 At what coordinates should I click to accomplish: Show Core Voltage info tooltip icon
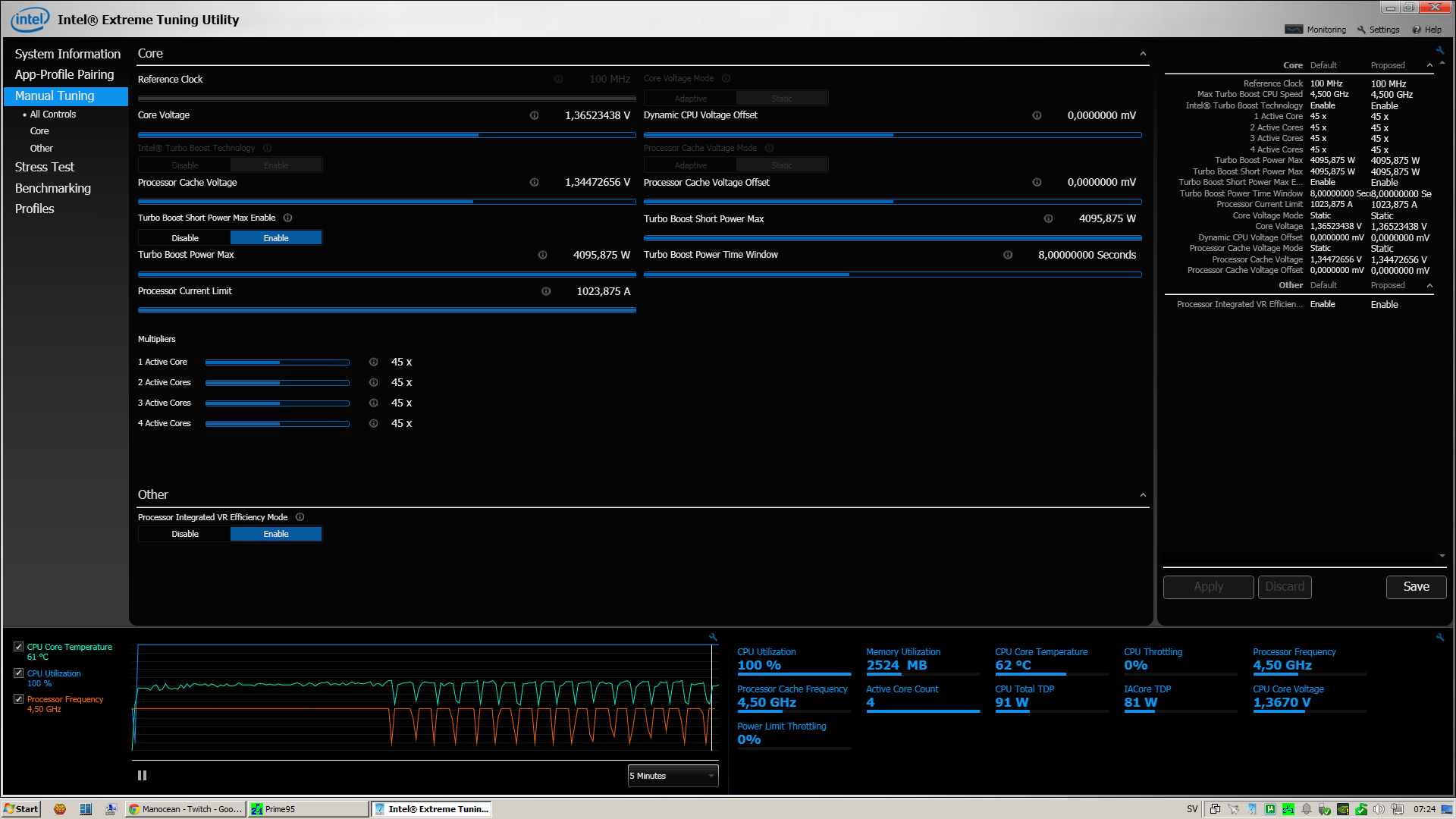point(534,115)
